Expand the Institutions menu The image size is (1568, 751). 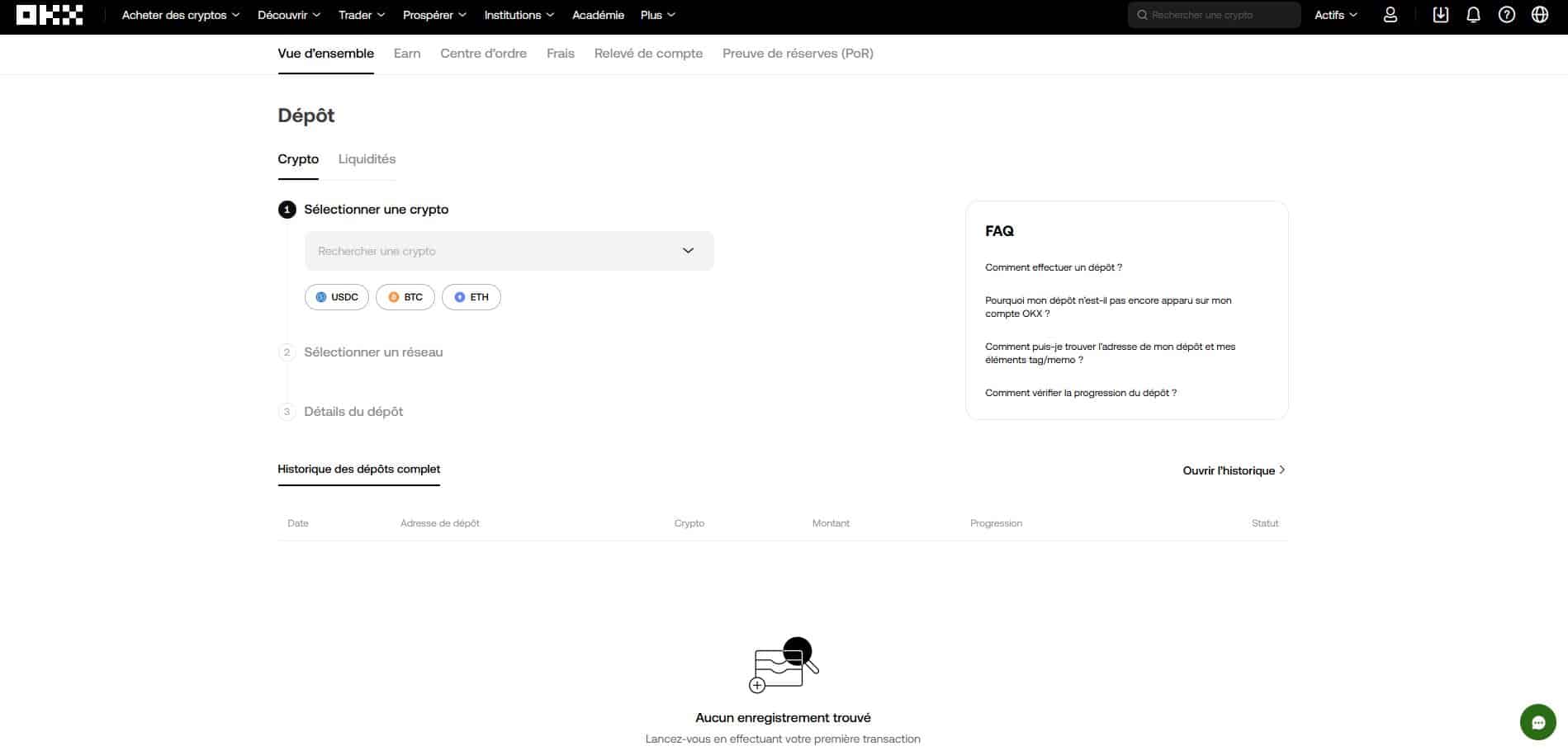point(519,15)
